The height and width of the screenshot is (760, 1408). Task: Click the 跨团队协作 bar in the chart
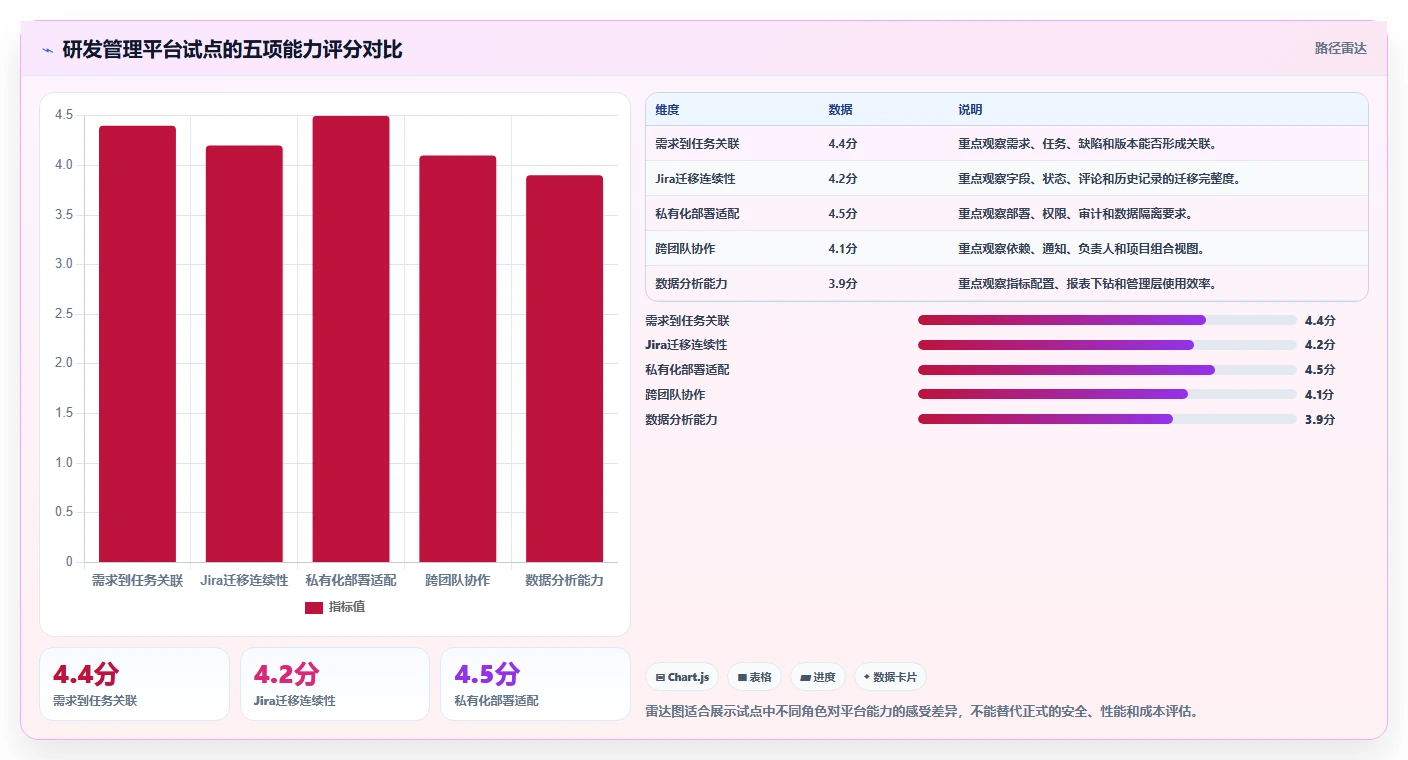(x=458, y=359)
